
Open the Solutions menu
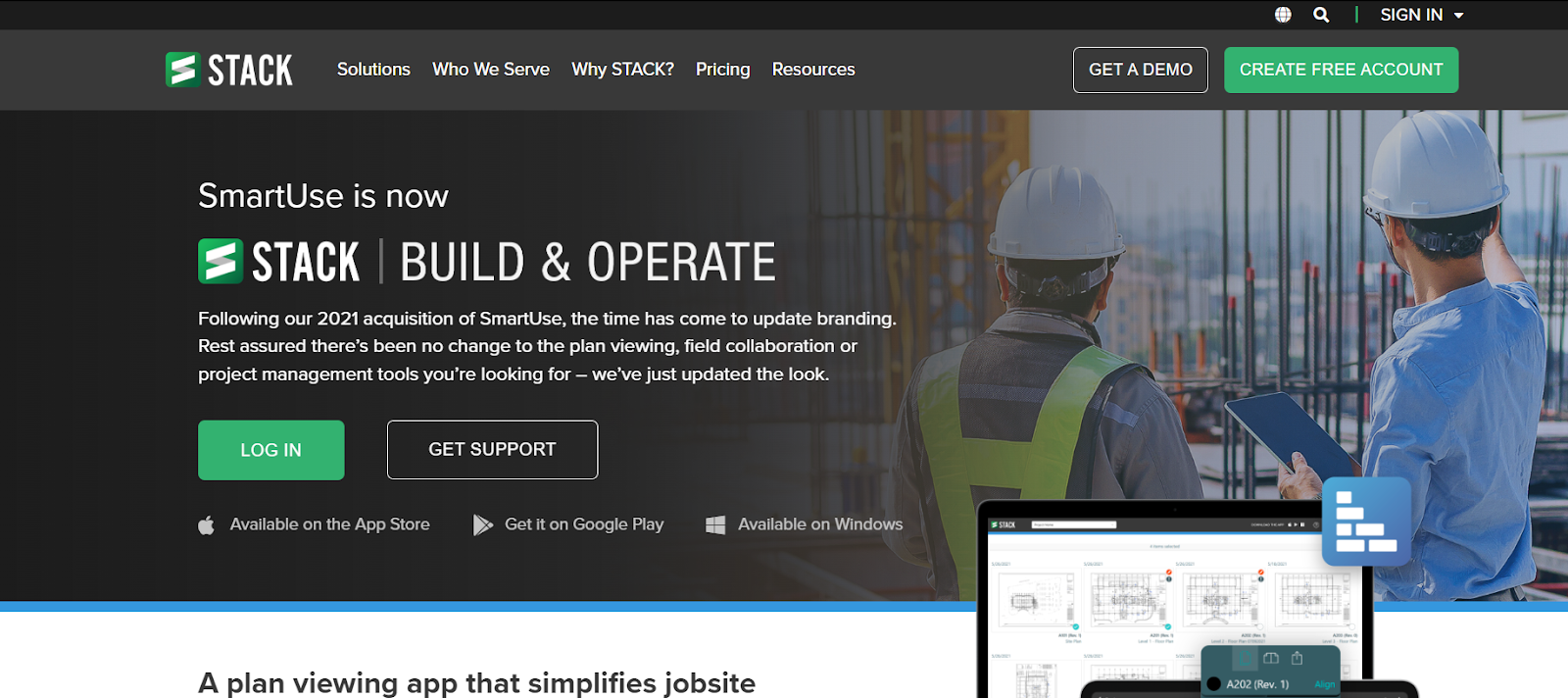(373, 70)
